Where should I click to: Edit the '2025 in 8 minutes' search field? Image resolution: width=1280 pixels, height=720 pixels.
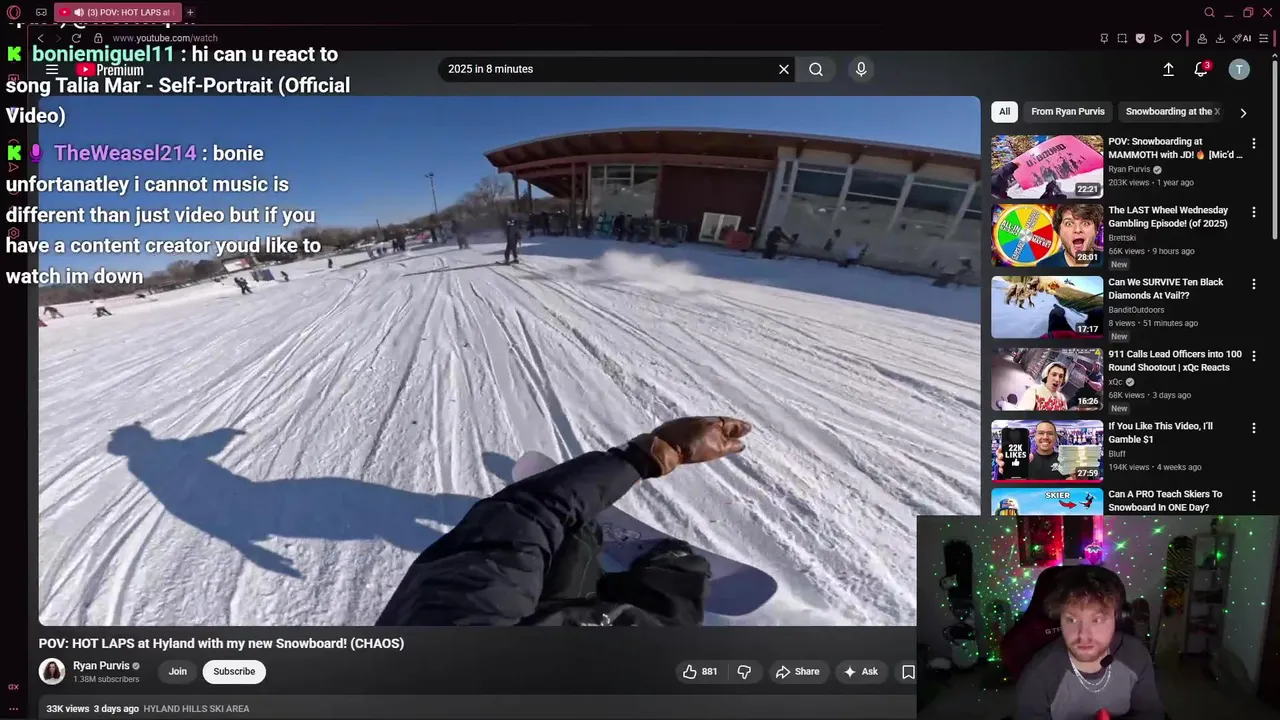pyautogui.click(x=608, y=69)
